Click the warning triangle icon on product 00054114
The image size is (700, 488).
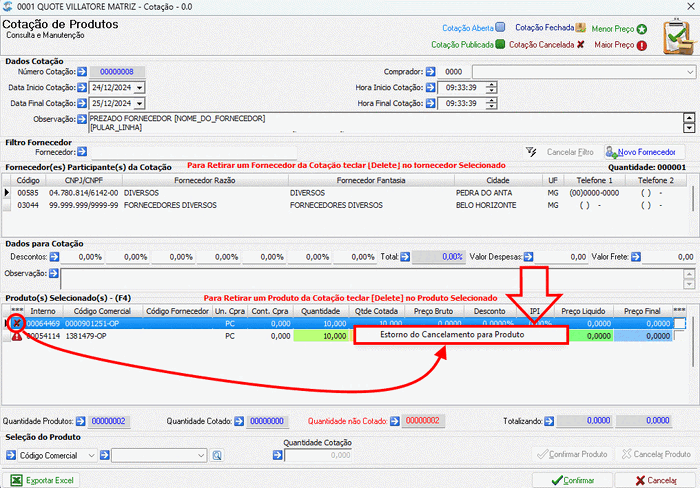click(x=17, y=336)
